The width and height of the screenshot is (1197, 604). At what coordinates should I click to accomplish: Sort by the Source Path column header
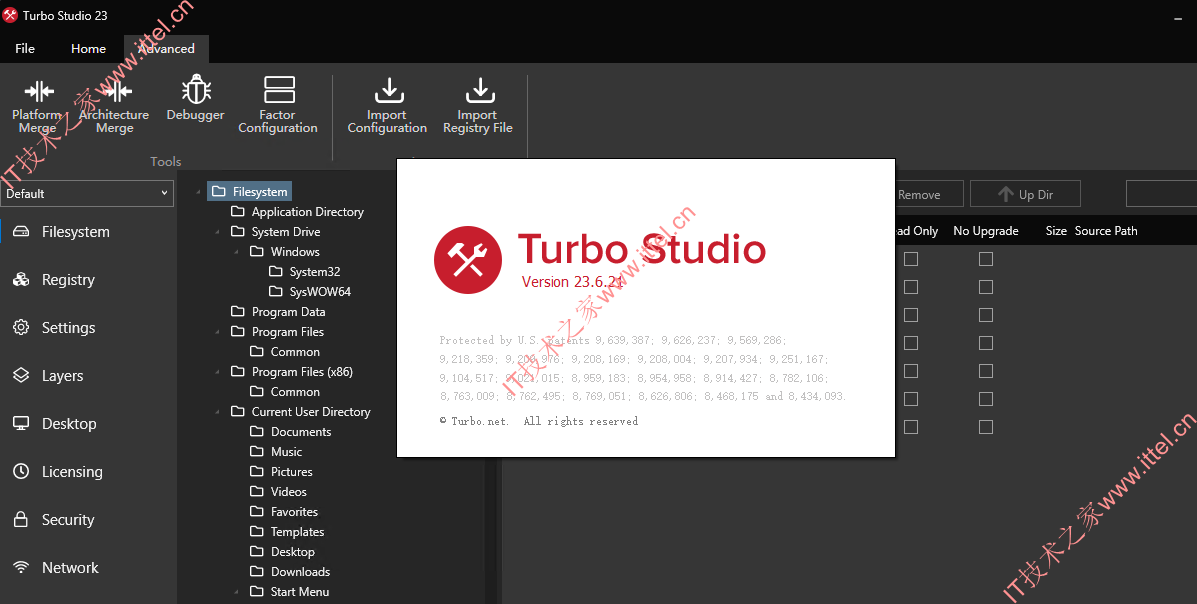click(1105, 231)
